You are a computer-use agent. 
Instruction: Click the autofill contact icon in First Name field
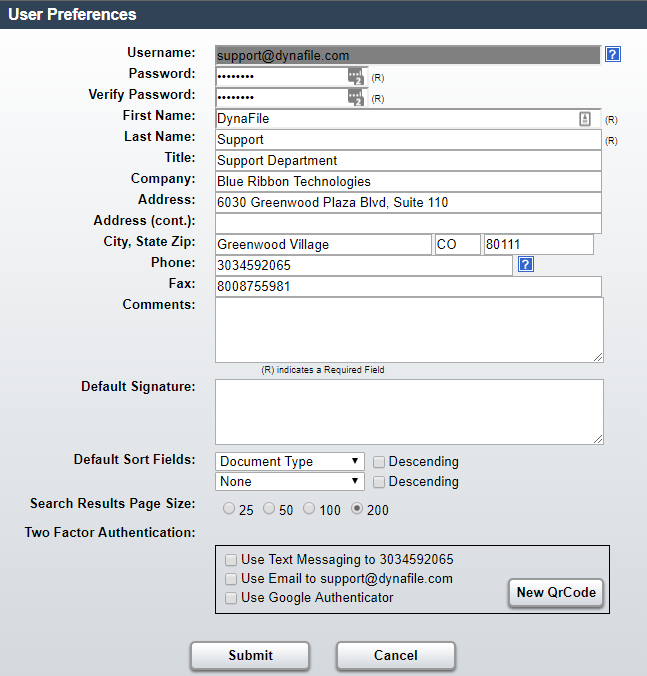pyautogui.click(x=584, y=119)
